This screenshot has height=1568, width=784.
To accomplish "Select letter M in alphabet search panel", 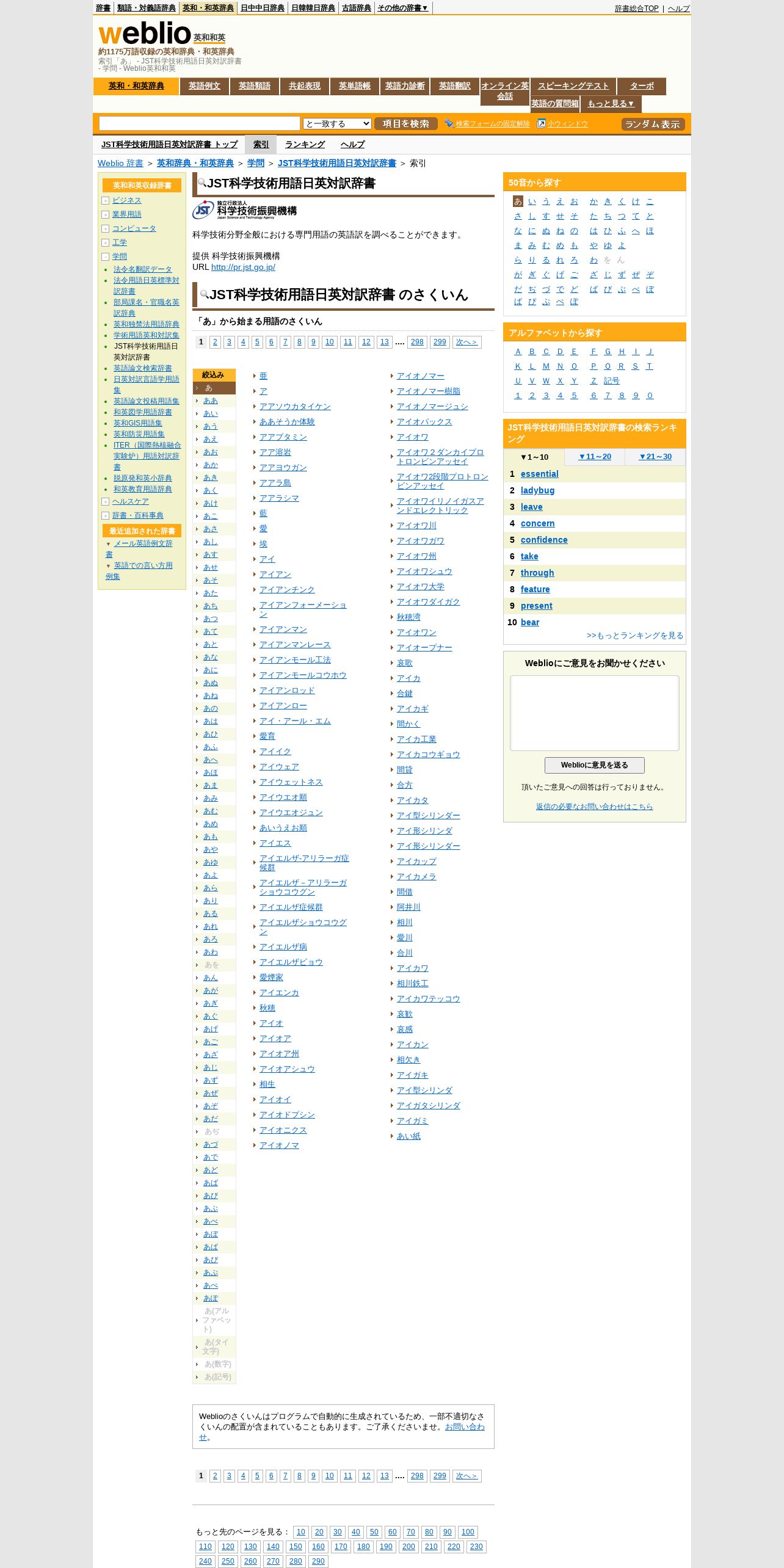I will click(546, 366).
